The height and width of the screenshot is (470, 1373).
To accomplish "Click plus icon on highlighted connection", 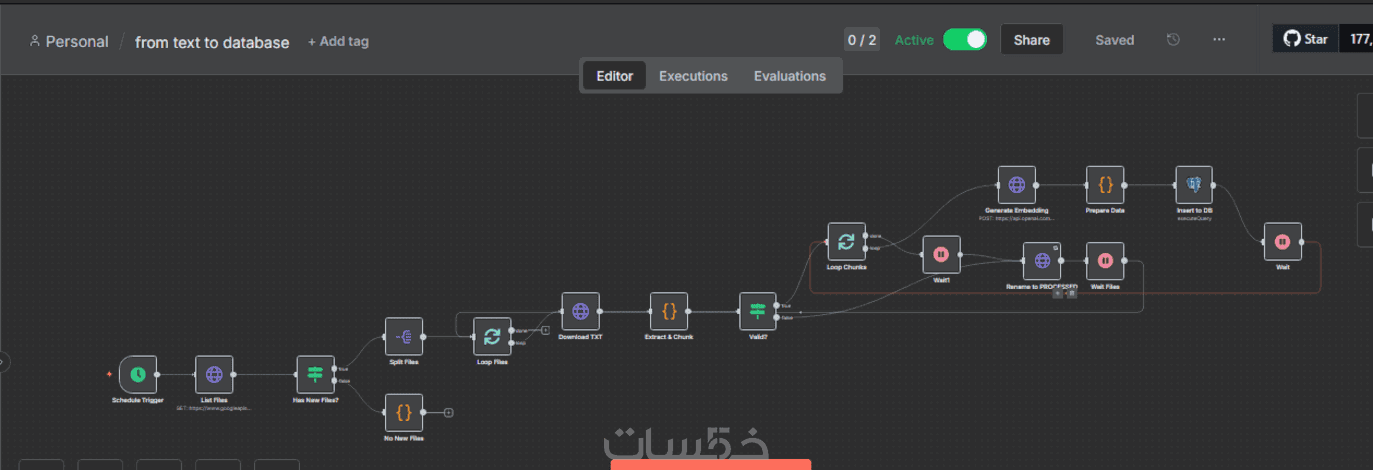I will pos(1057,293).
